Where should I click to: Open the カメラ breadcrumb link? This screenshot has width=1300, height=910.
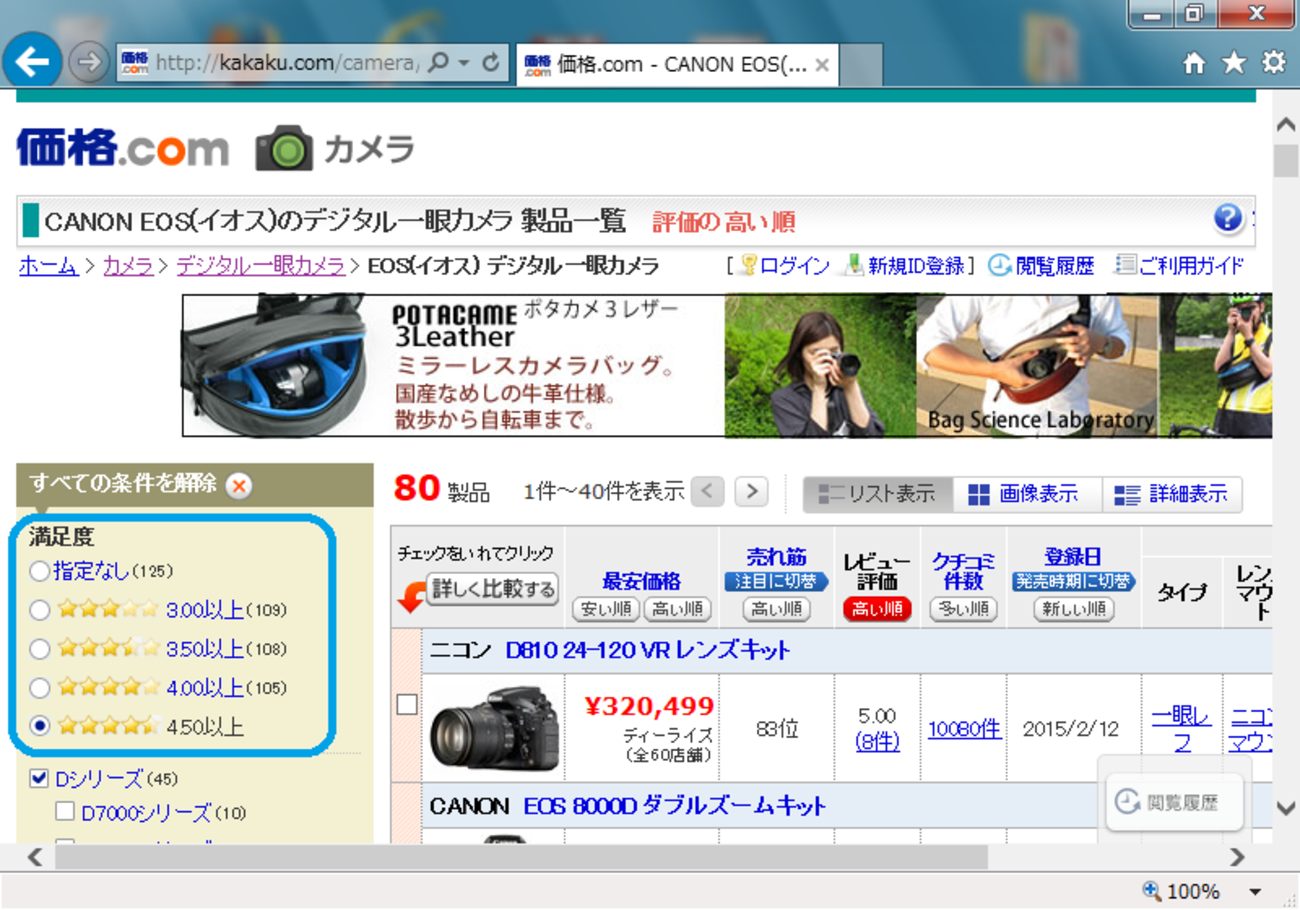pyautogui.click(x=128, y=266)
